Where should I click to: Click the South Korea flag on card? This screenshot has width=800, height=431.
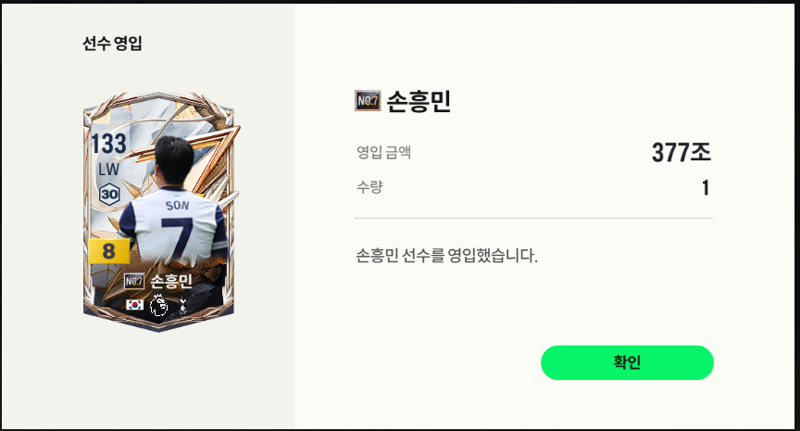coord(135,305)
